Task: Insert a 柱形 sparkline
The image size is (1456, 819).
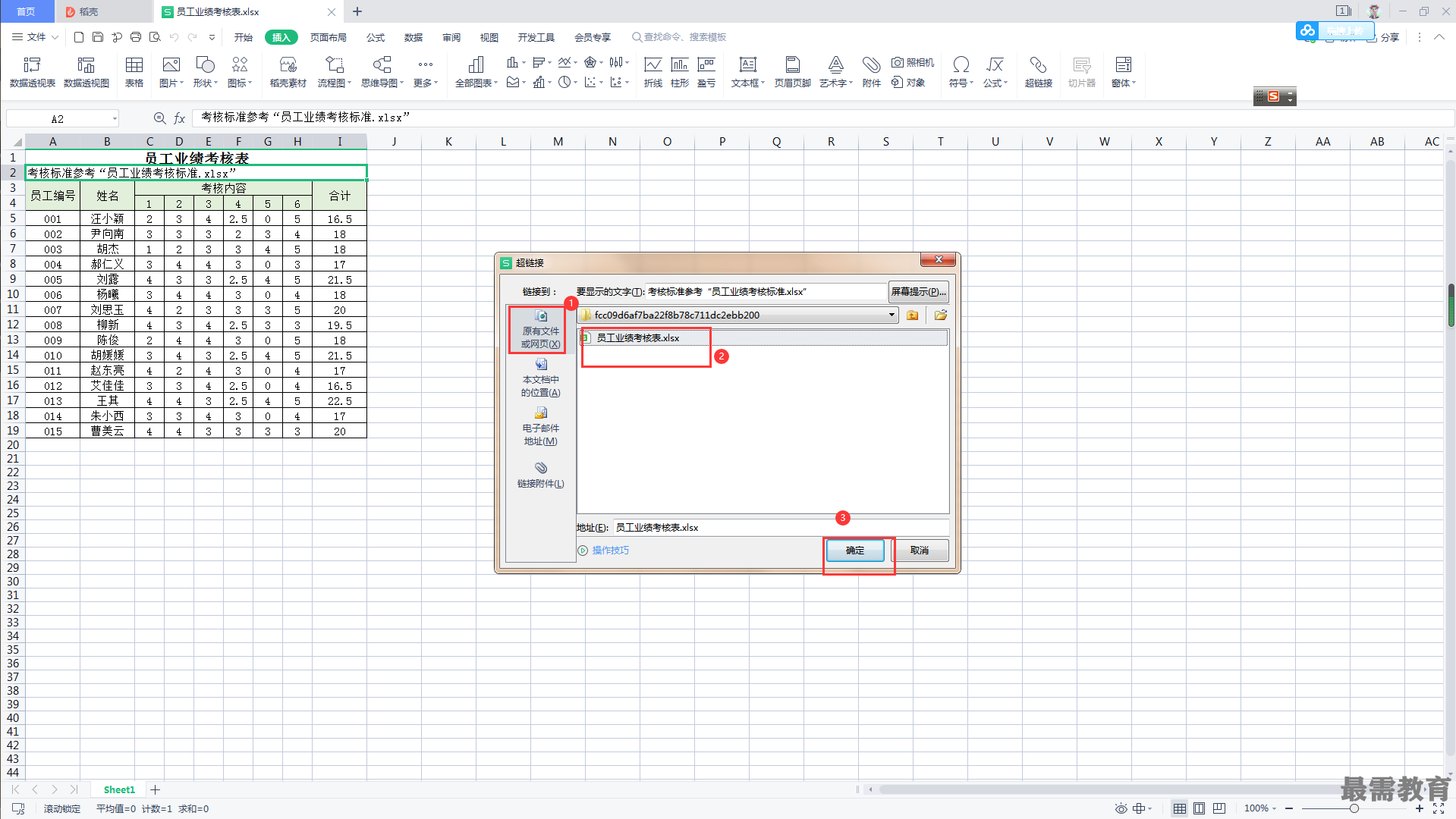Action: (x=680, y=72)
